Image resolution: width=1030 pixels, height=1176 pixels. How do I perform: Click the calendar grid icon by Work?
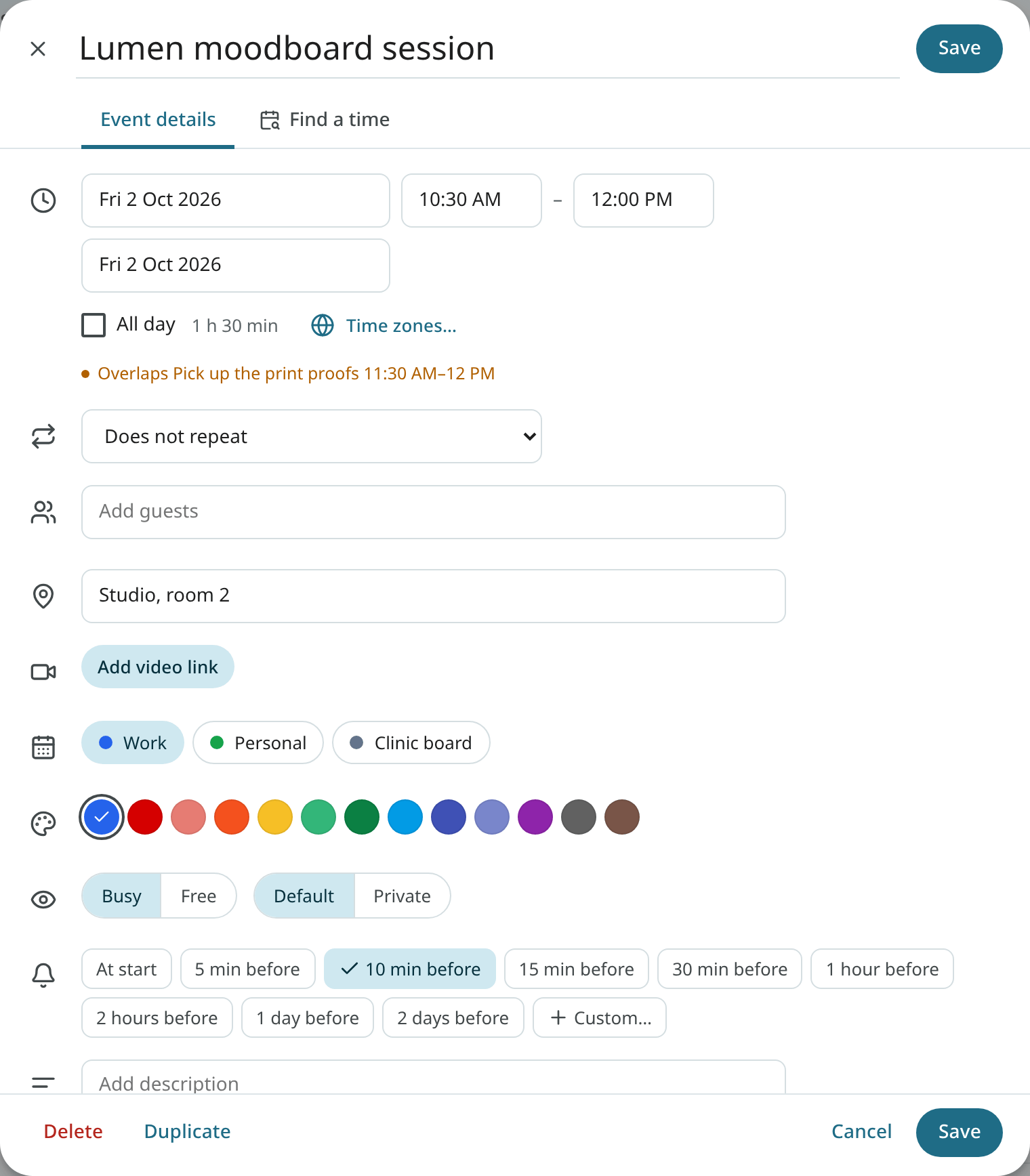click(x=43, y=747)
